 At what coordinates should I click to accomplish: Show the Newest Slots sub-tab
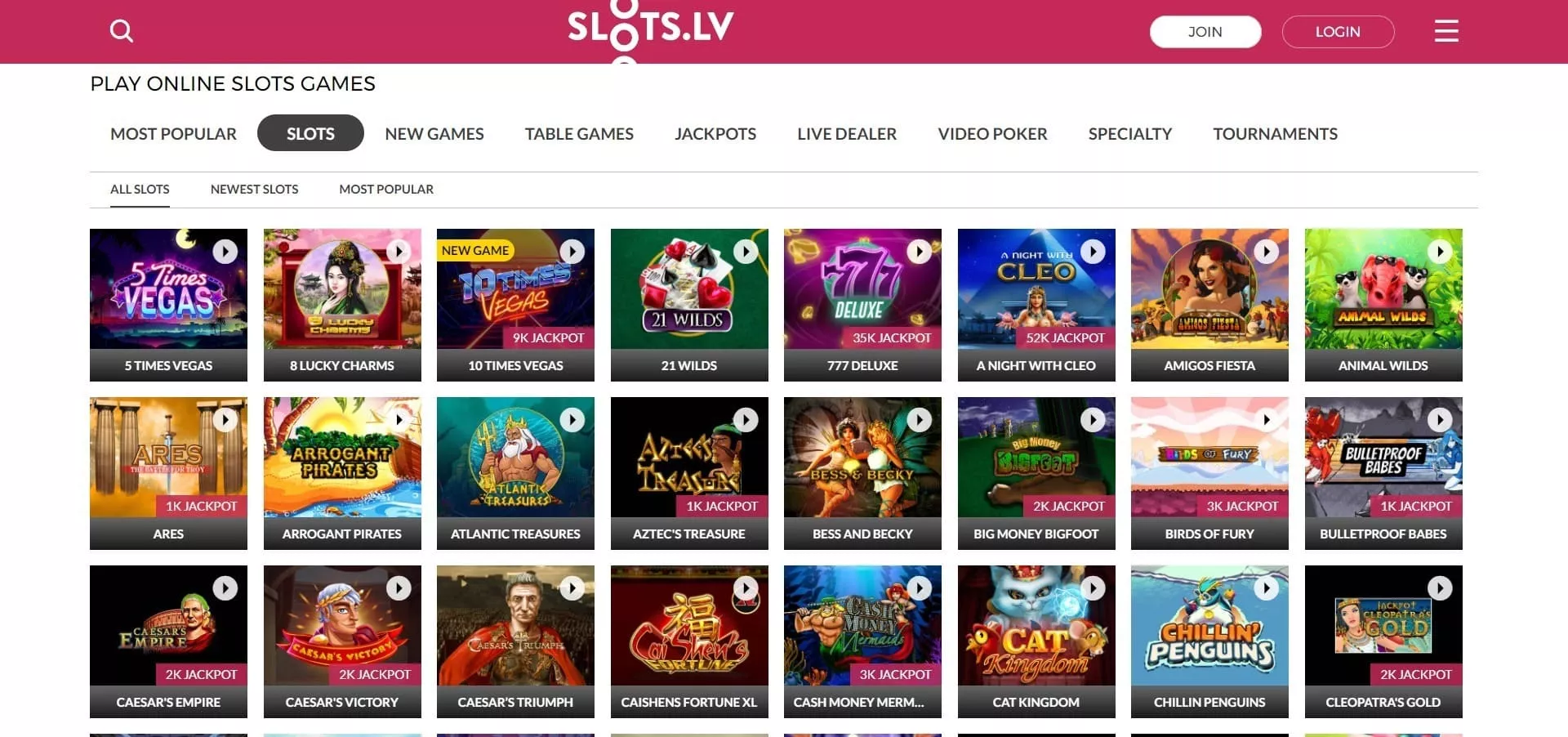click(x=254, y=189)
